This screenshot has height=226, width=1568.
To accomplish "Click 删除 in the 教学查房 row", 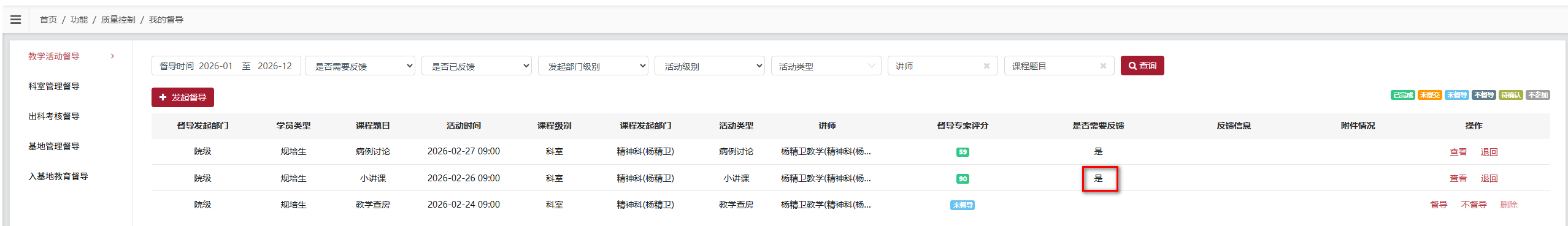I will 1508,205.
